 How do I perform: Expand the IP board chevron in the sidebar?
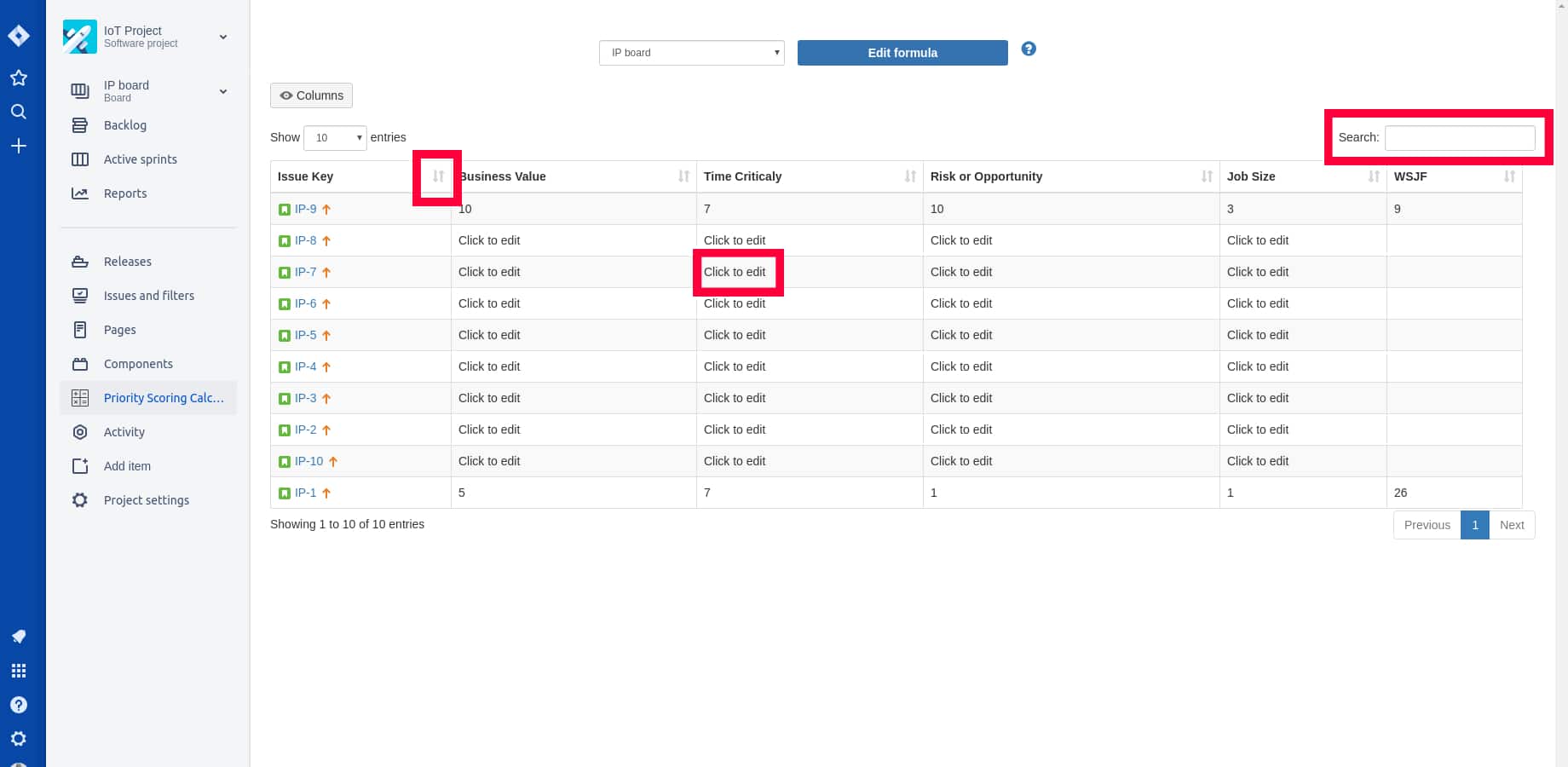223,91
